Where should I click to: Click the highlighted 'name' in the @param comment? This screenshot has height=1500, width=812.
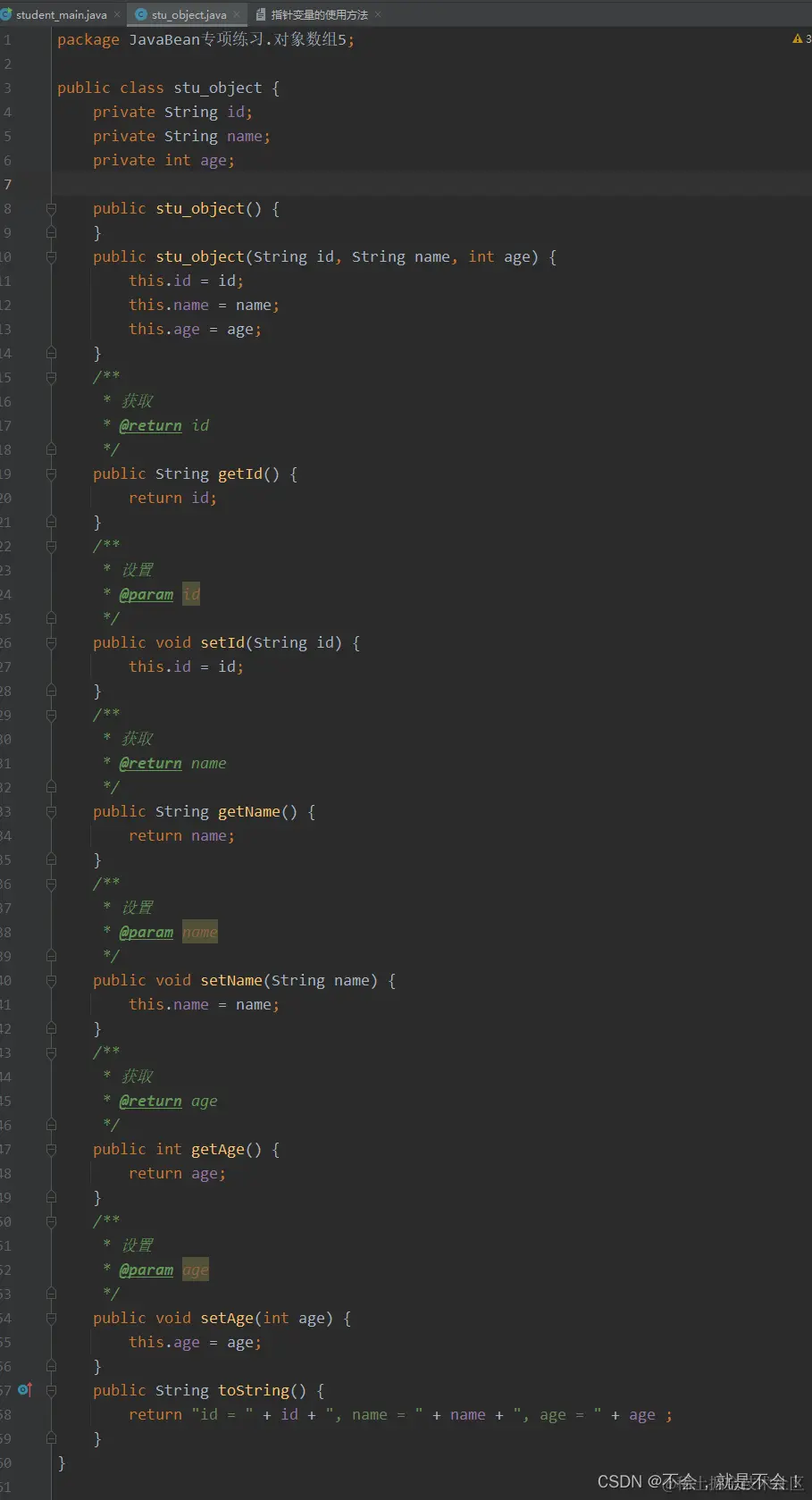pos(200,932)
